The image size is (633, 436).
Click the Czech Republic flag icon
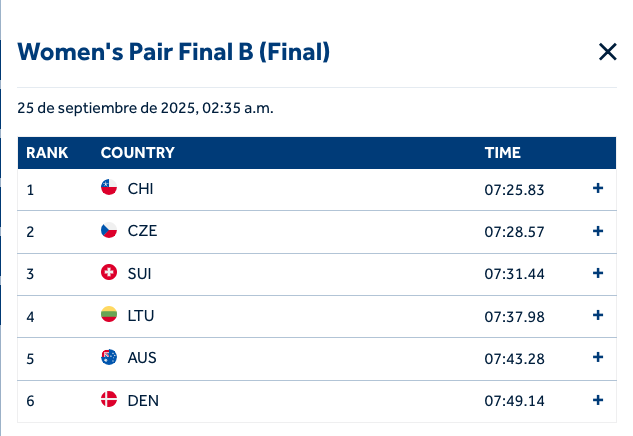[110, 231]
